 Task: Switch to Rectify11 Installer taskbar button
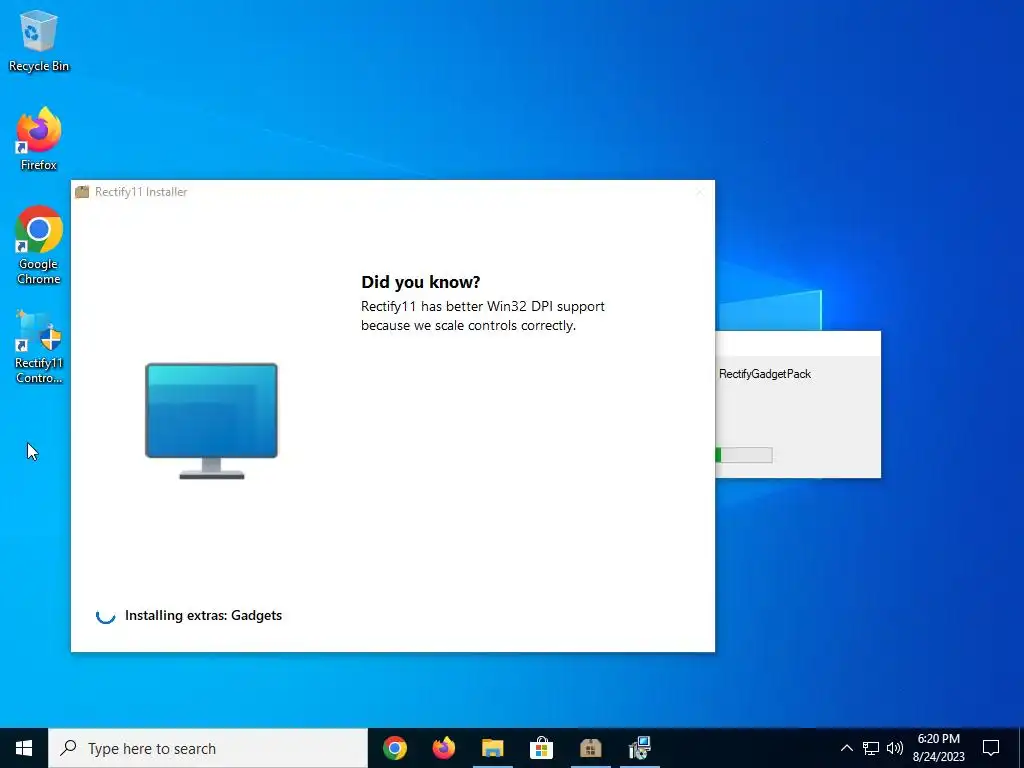(x=590, y=748)
